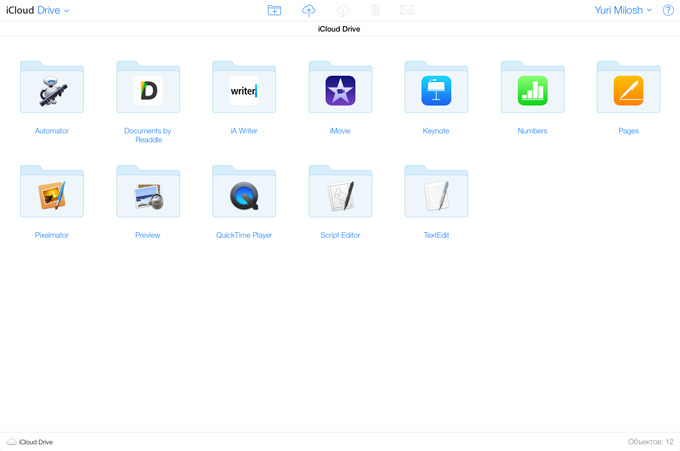The width and height of the screenshot is (680, 451).
Task: Click the Pages folder label
Action: pos(628,131)
